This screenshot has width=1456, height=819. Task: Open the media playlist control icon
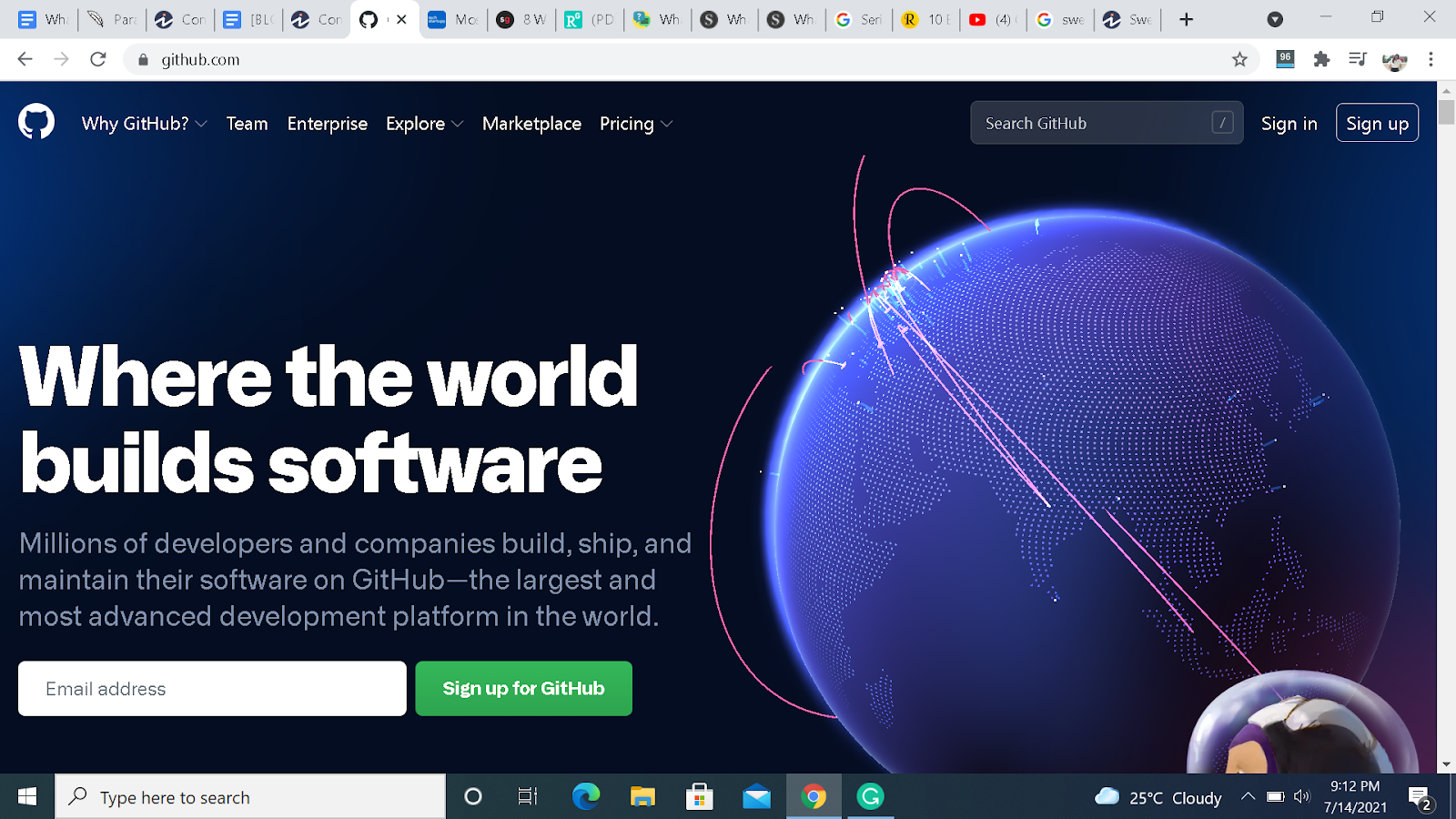coord(1358,59)
